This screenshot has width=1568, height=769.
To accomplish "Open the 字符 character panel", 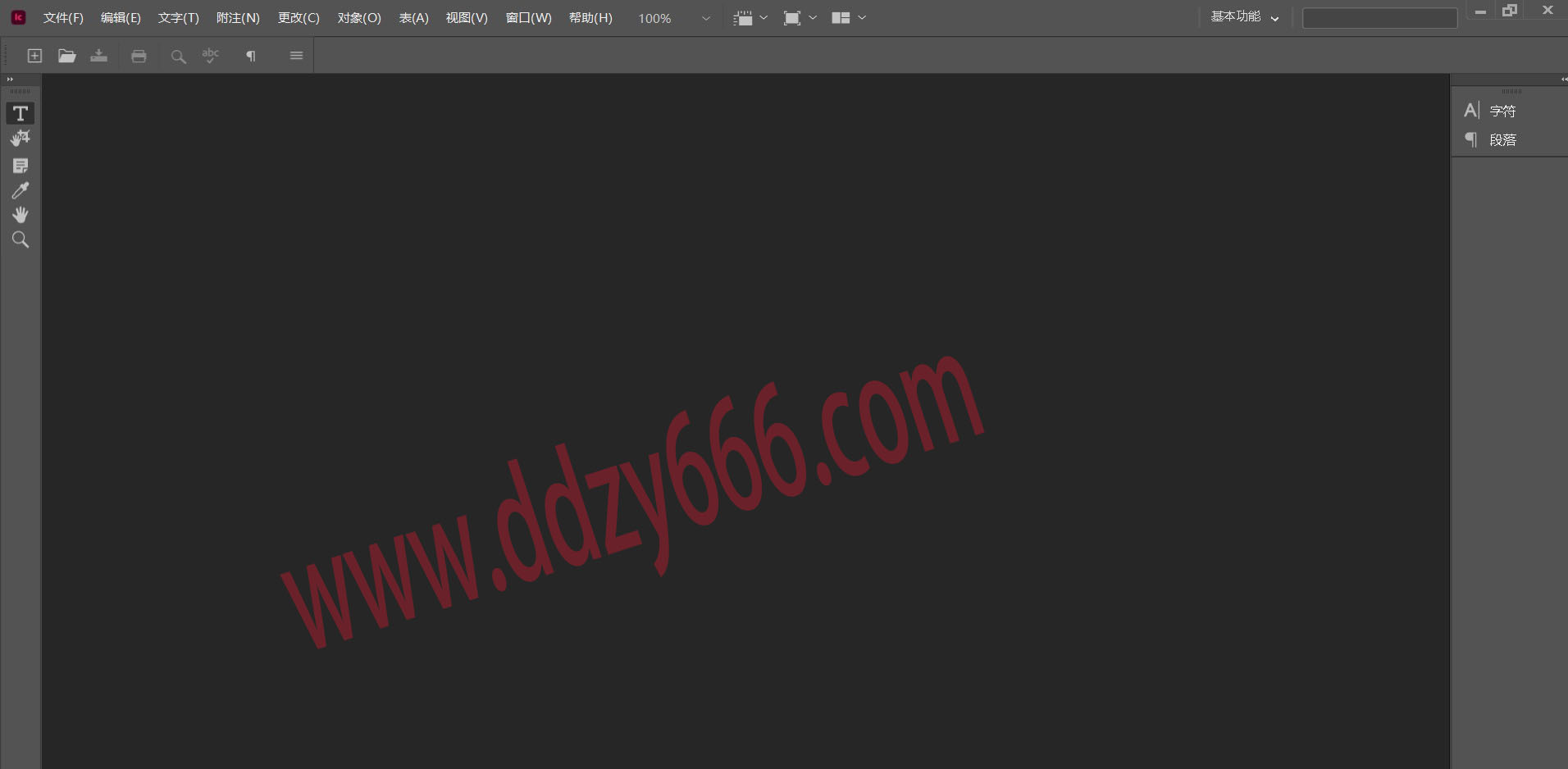I will (1490, 111).
